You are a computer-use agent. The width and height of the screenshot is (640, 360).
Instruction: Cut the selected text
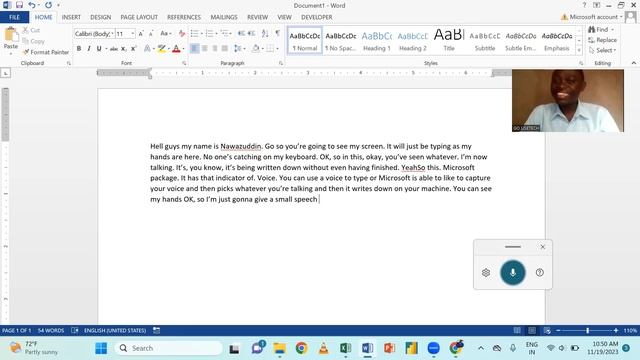pos(31,30)
